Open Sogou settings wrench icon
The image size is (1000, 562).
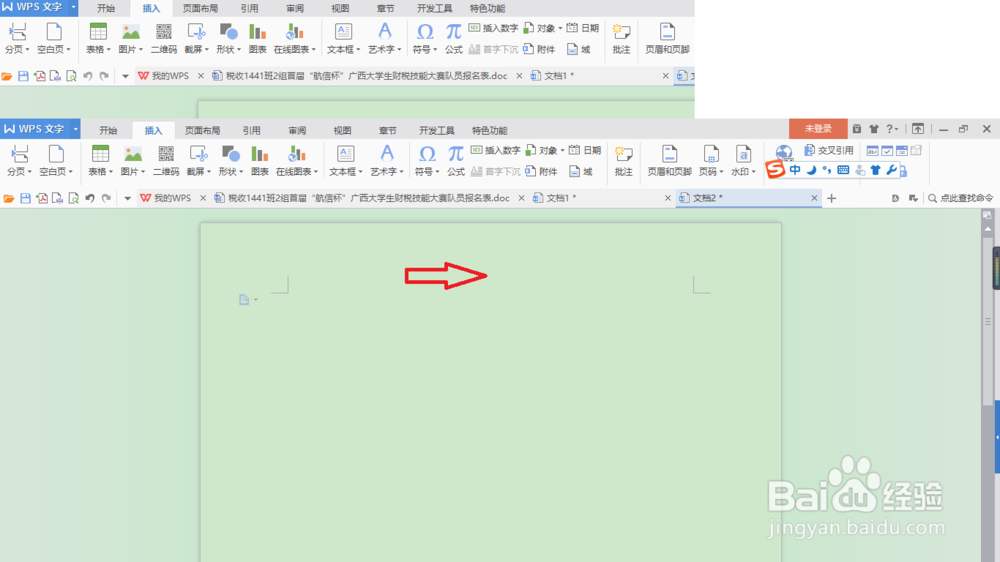[x=891, y=170]
